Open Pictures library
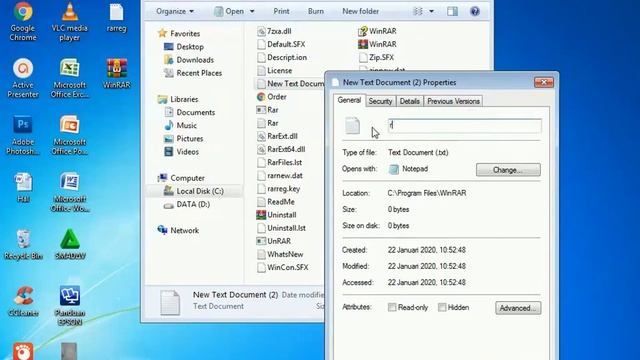640x360 pixels. pyautogui.click(x=184, y=138)
